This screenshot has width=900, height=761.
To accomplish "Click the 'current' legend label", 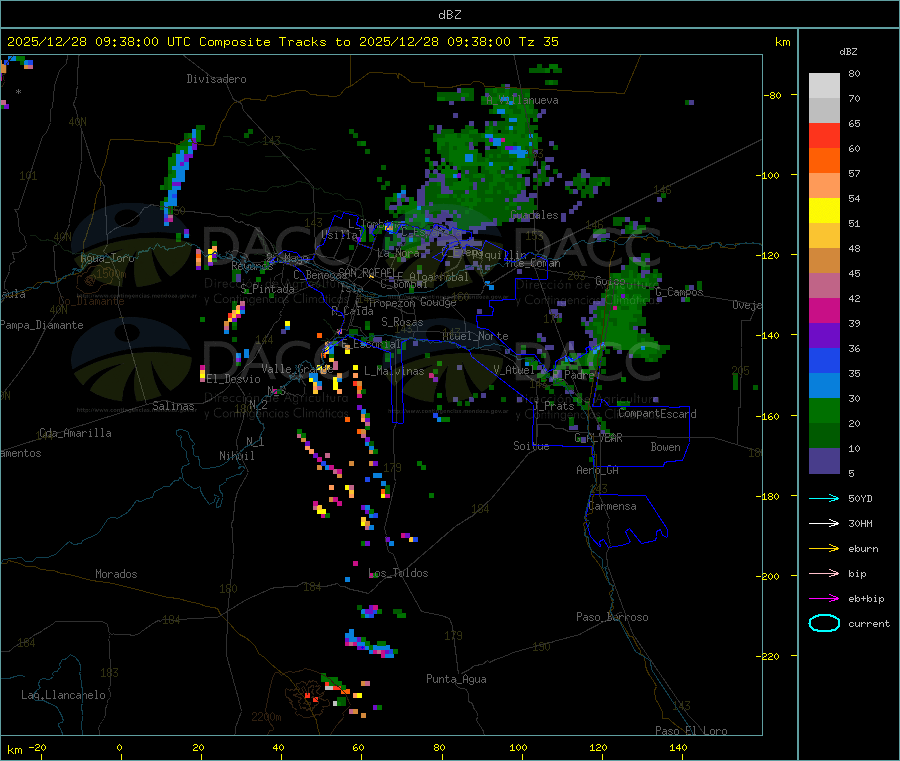I will (868, 624).
